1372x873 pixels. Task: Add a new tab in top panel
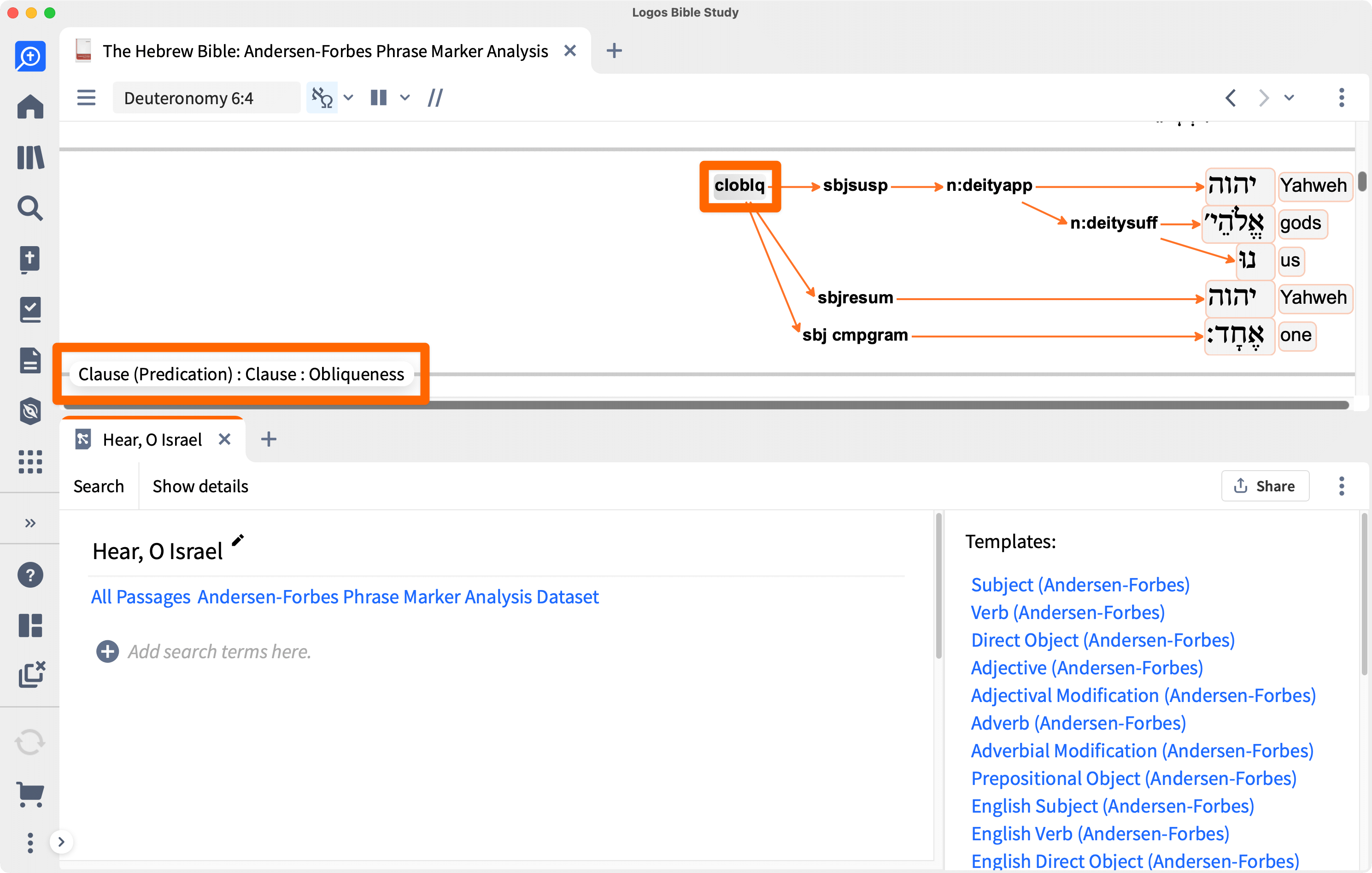[x=614, y=51]
